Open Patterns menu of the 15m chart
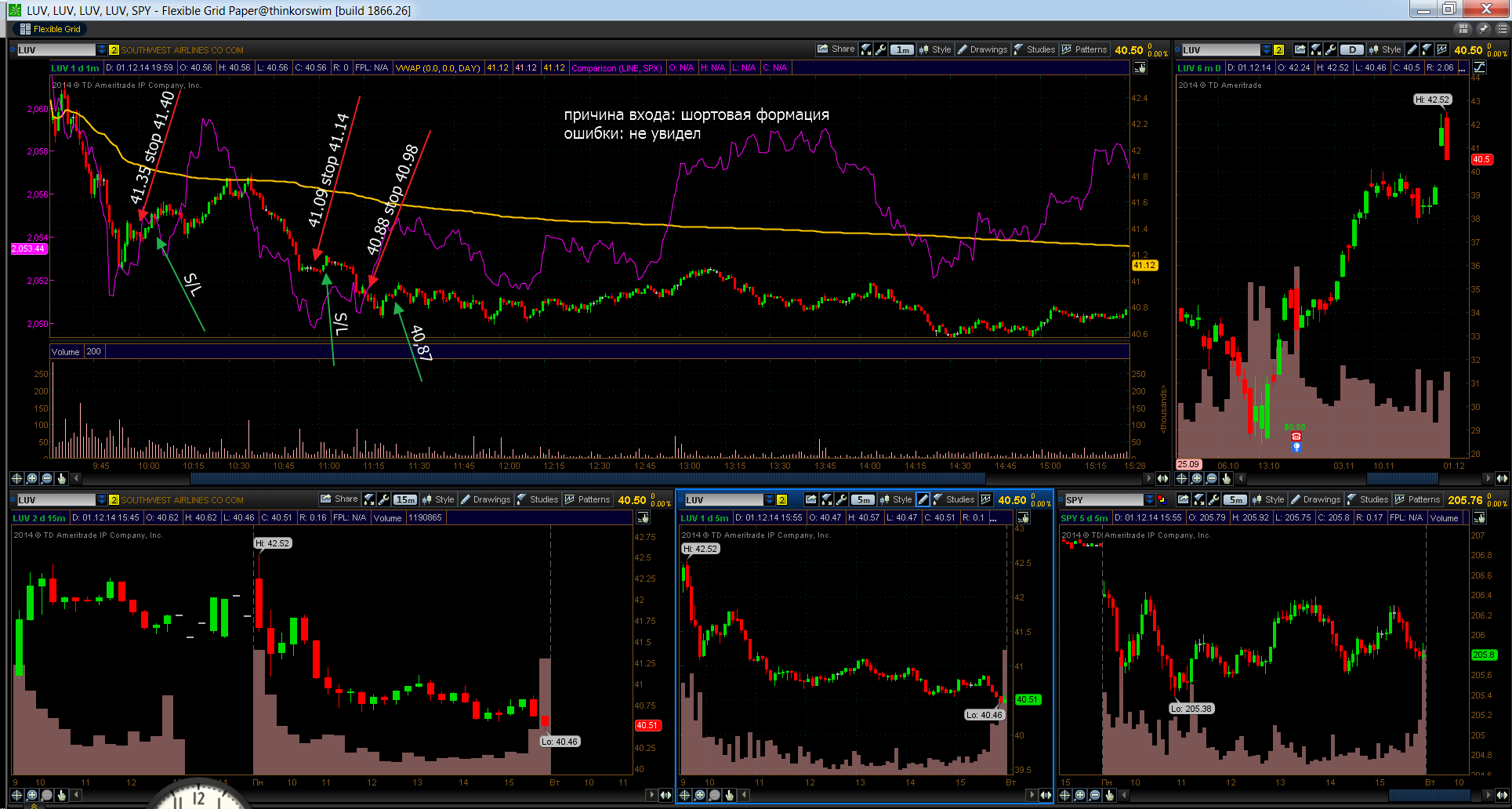 click(x=587, y=499)
